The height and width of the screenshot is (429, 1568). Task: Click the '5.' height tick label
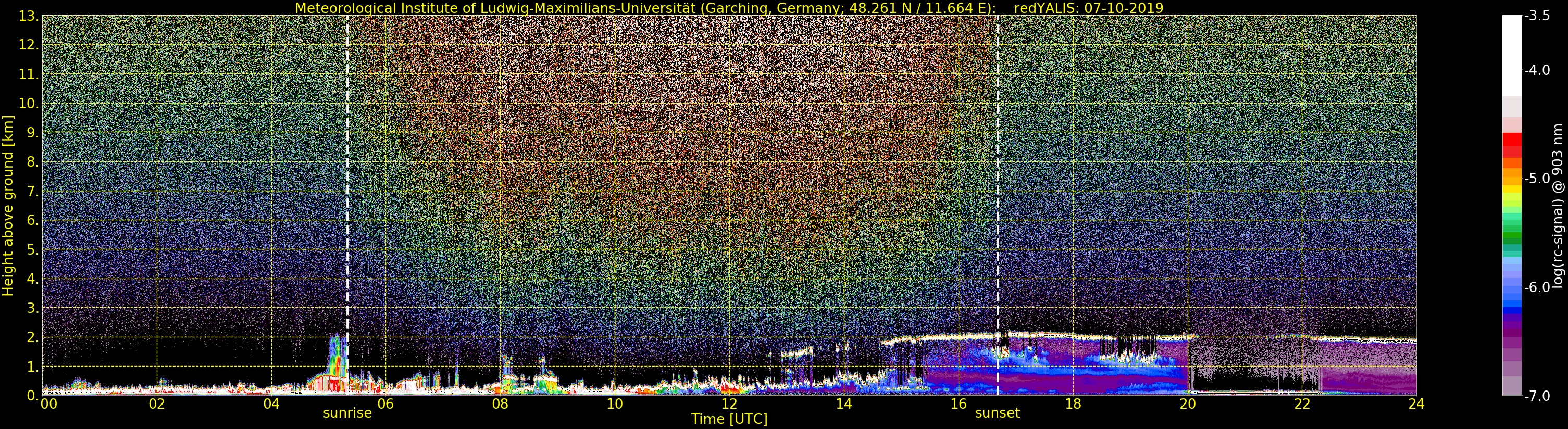pyautogui.click(x=32, y=249)
